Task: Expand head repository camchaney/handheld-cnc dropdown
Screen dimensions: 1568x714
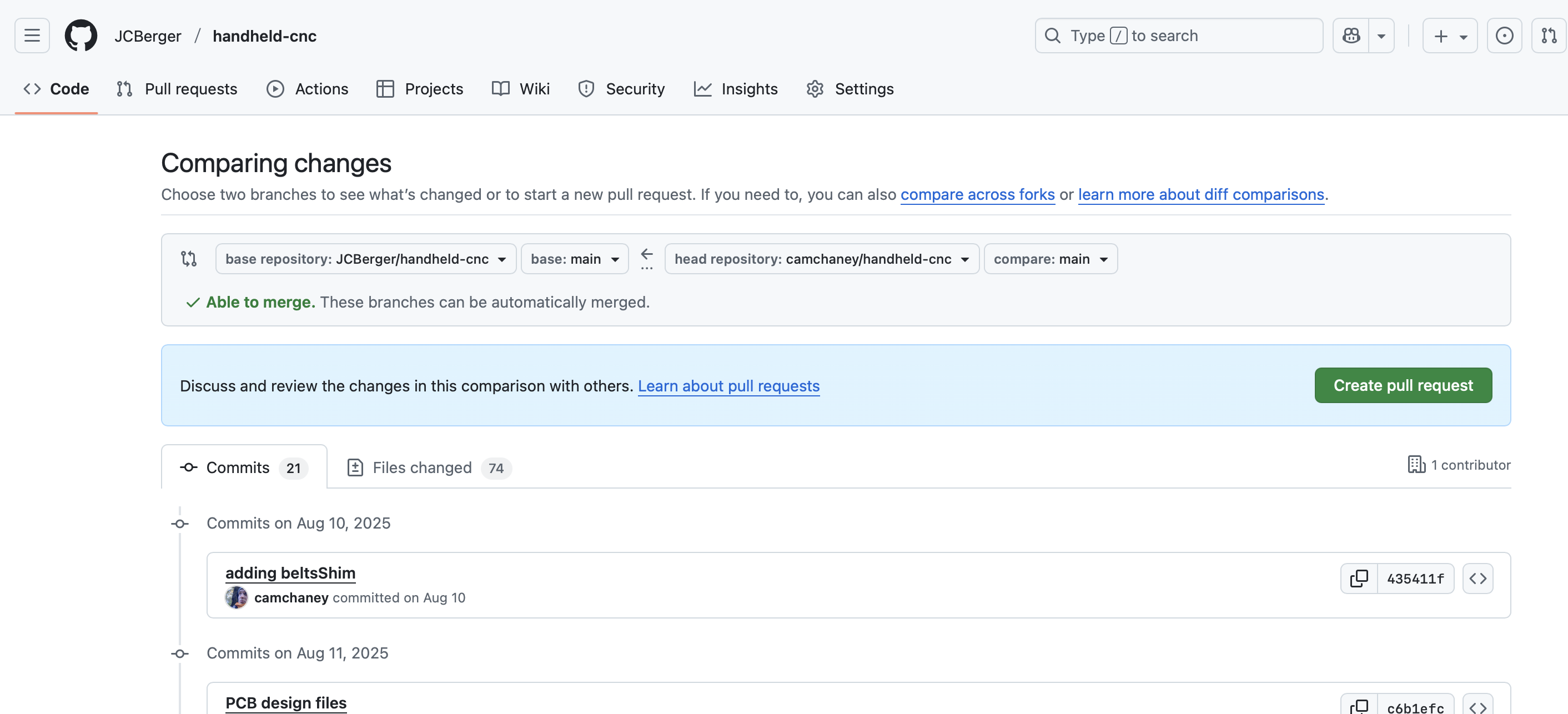Action: coord(821,259)
